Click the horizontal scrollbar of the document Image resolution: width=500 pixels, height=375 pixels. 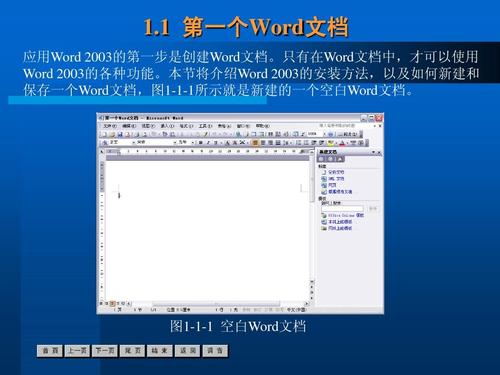217,304
